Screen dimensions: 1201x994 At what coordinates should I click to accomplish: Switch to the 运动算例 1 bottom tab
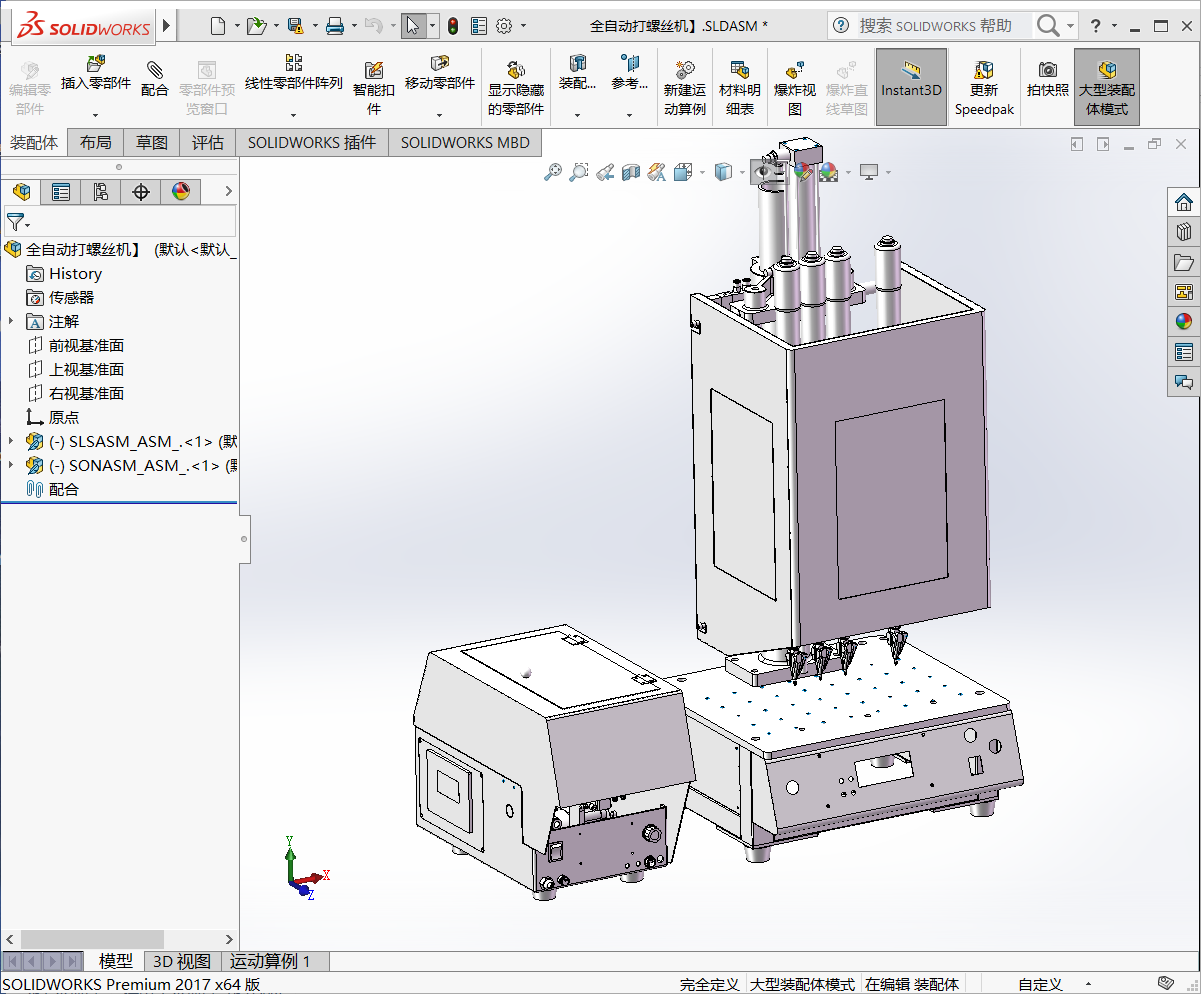click(270, 961)
